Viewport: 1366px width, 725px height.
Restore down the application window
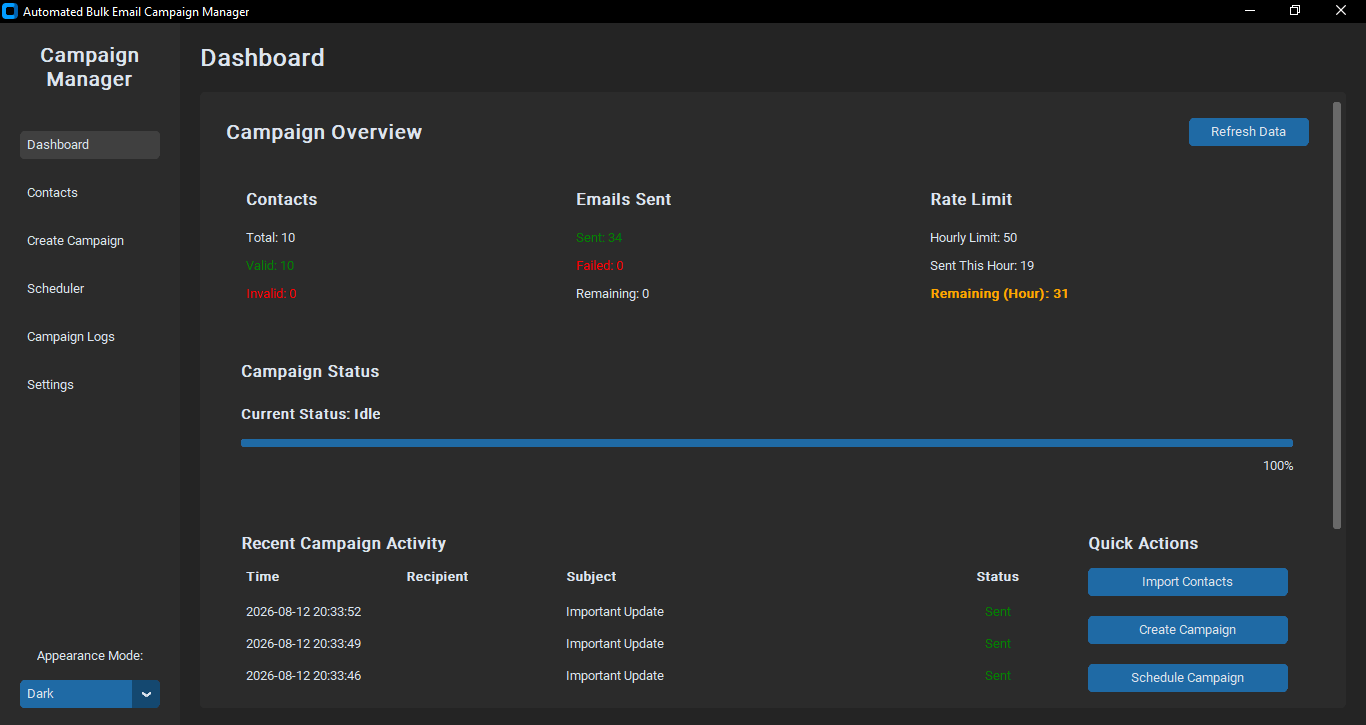(1296, 11)
